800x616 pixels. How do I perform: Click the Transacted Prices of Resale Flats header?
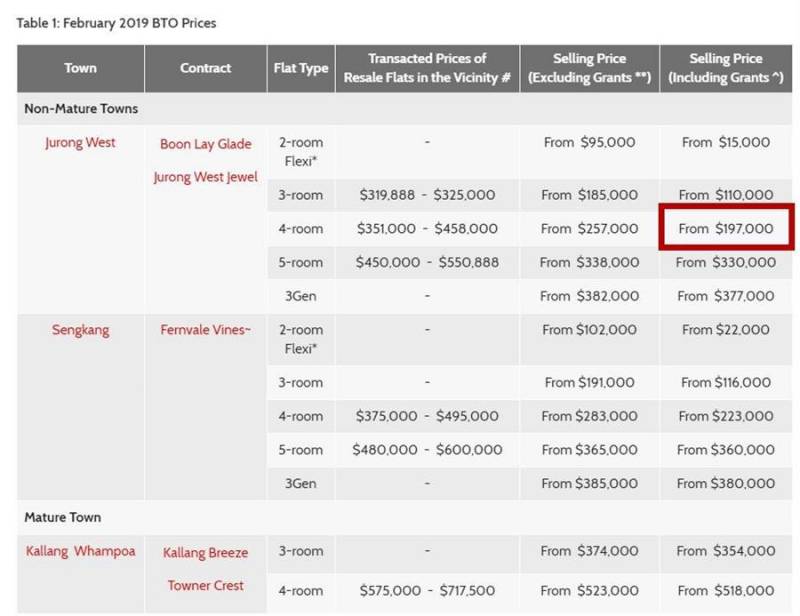[x=427, y=69]
